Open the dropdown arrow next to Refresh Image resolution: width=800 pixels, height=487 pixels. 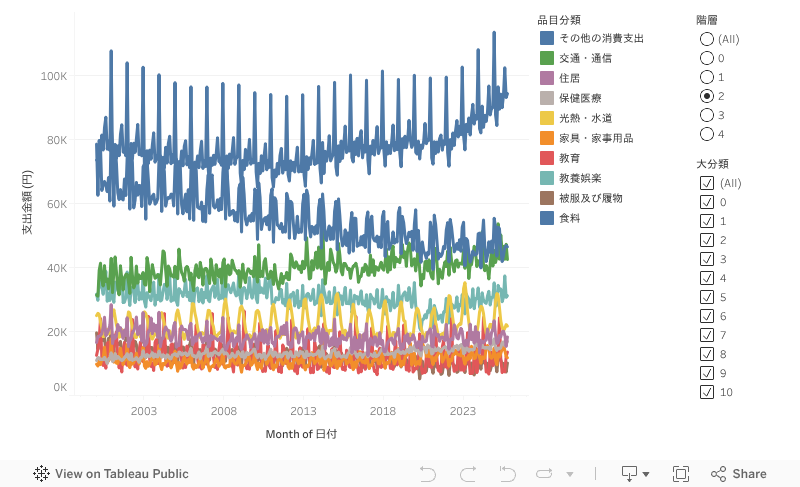[x=570, y=474]
